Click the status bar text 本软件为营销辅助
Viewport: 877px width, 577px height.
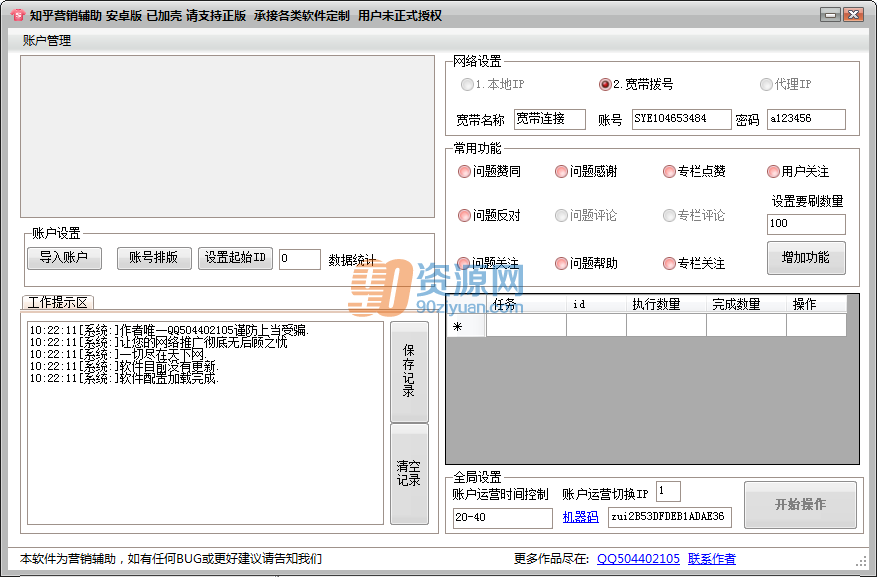pyautogui.click(x=68, y=559)
